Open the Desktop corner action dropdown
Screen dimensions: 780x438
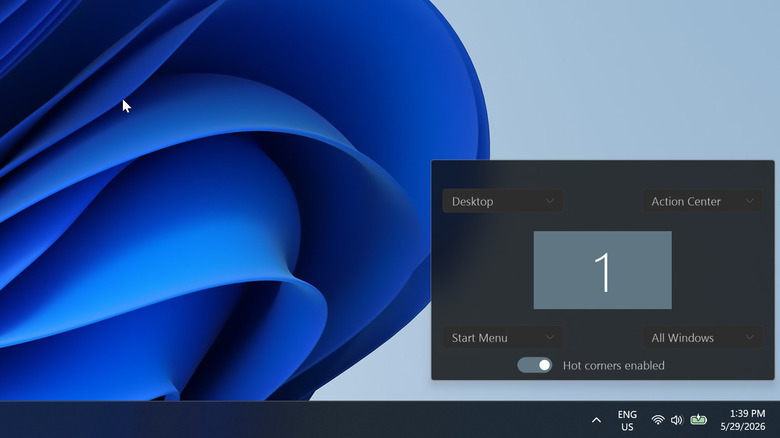pos(502,201)
